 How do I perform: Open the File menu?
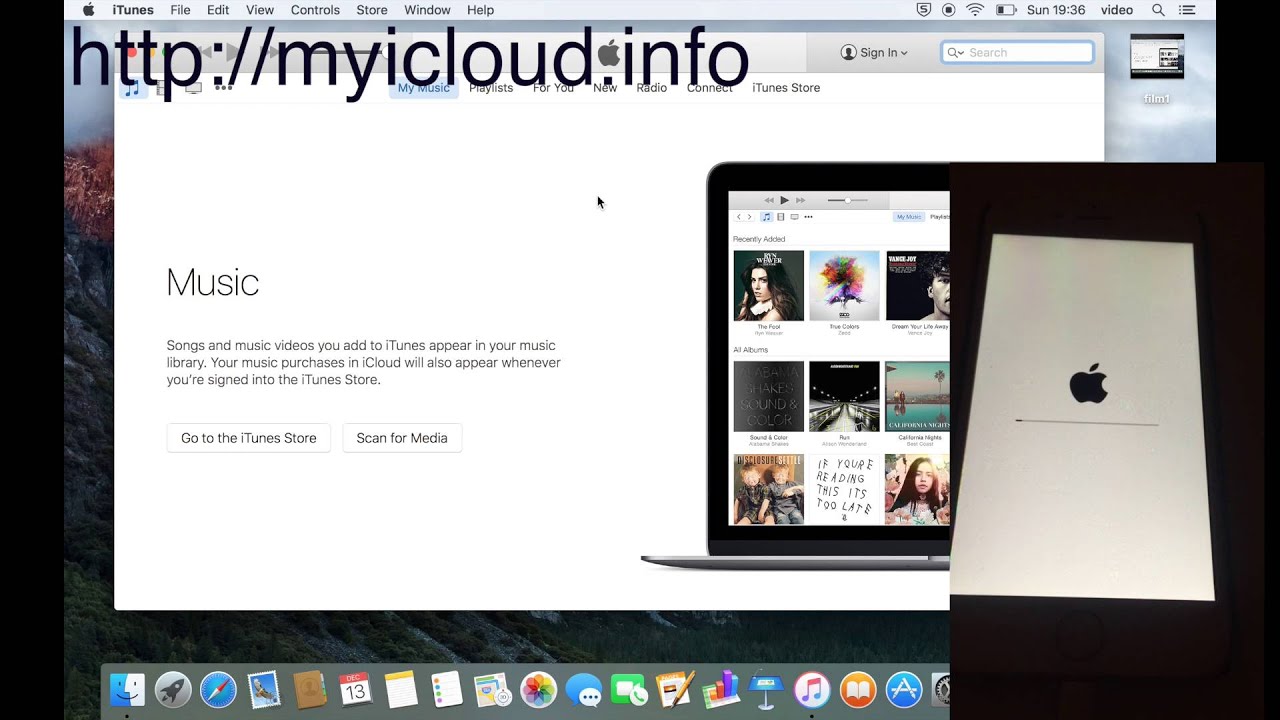(180, 10)
